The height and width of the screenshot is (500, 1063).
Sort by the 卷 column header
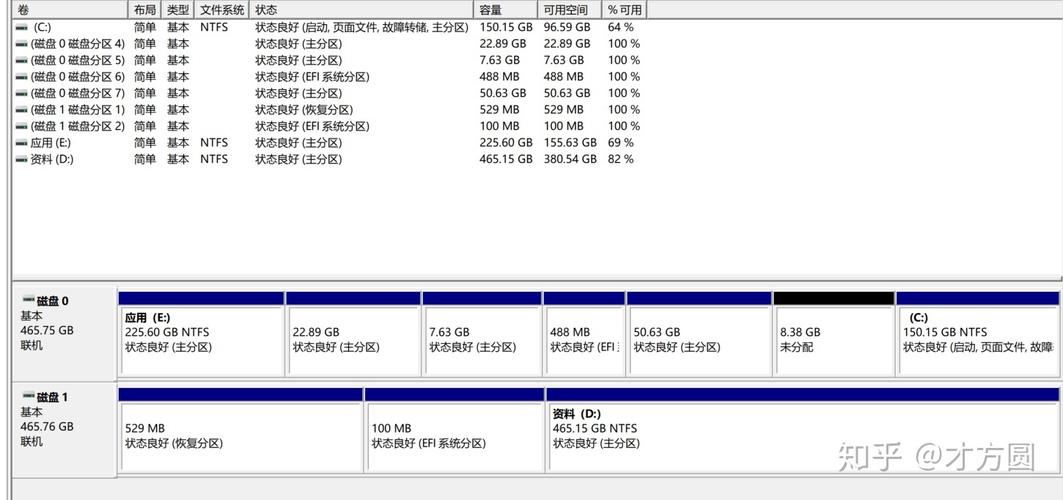pos(71,9)
